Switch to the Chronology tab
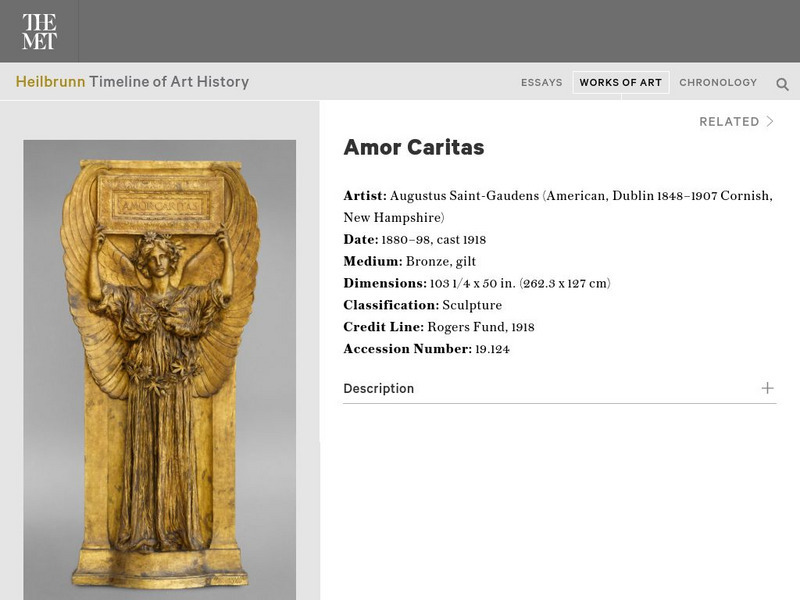The width and height of the screenshot is (800, 600). (718, 83)
